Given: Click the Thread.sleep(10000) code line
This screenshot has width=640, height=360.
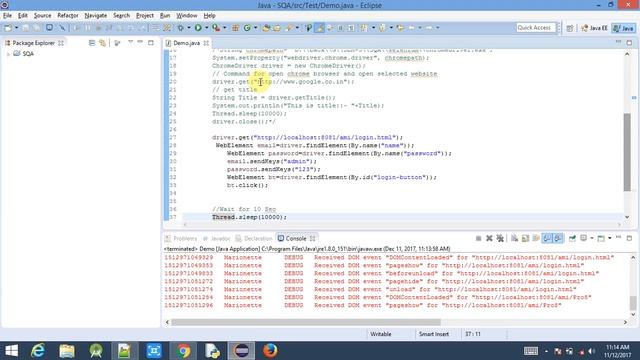Looking at the screenshot, I should point(249,217).
